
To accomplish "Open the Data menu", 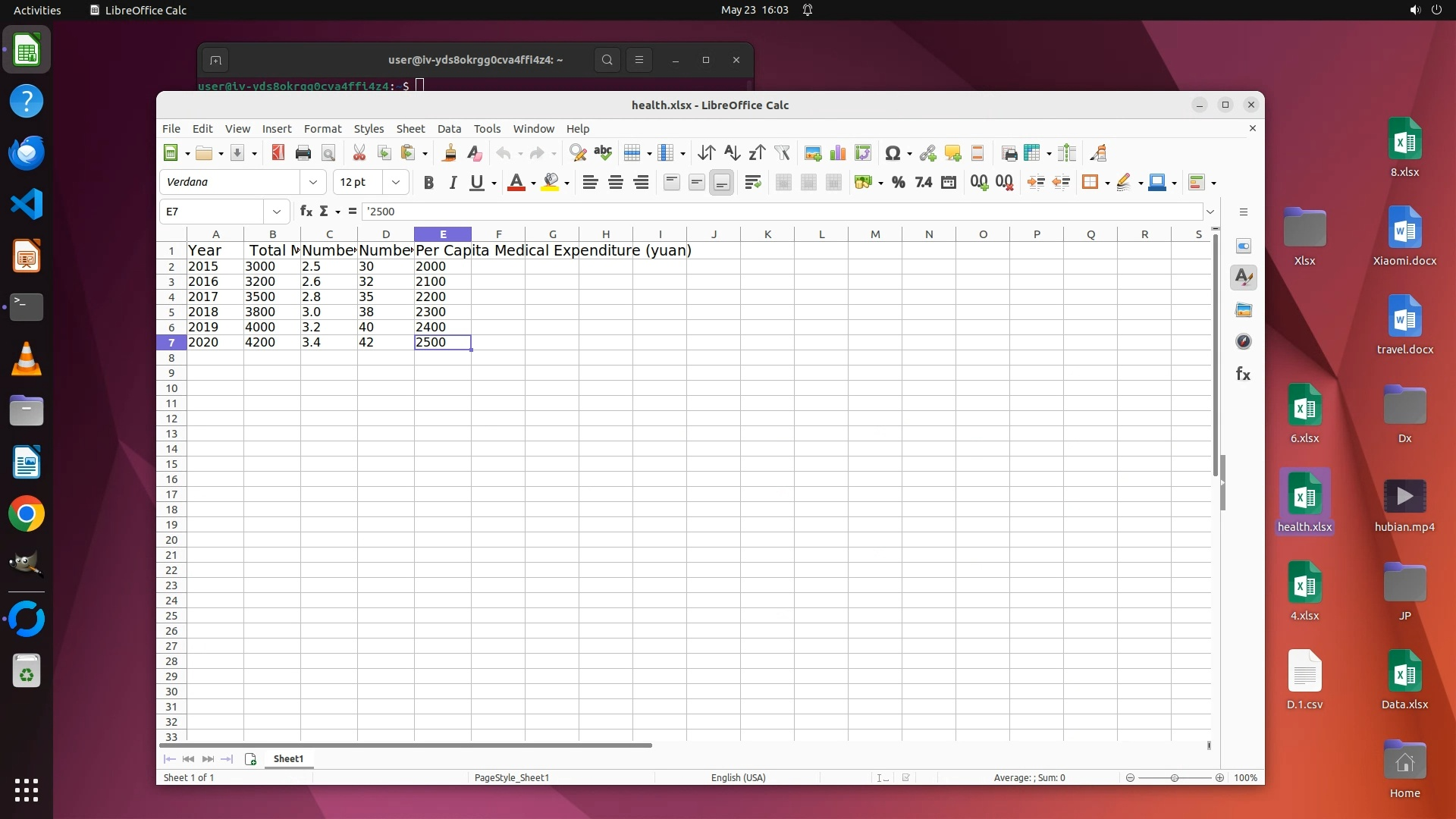I will [x=449, y=129].
